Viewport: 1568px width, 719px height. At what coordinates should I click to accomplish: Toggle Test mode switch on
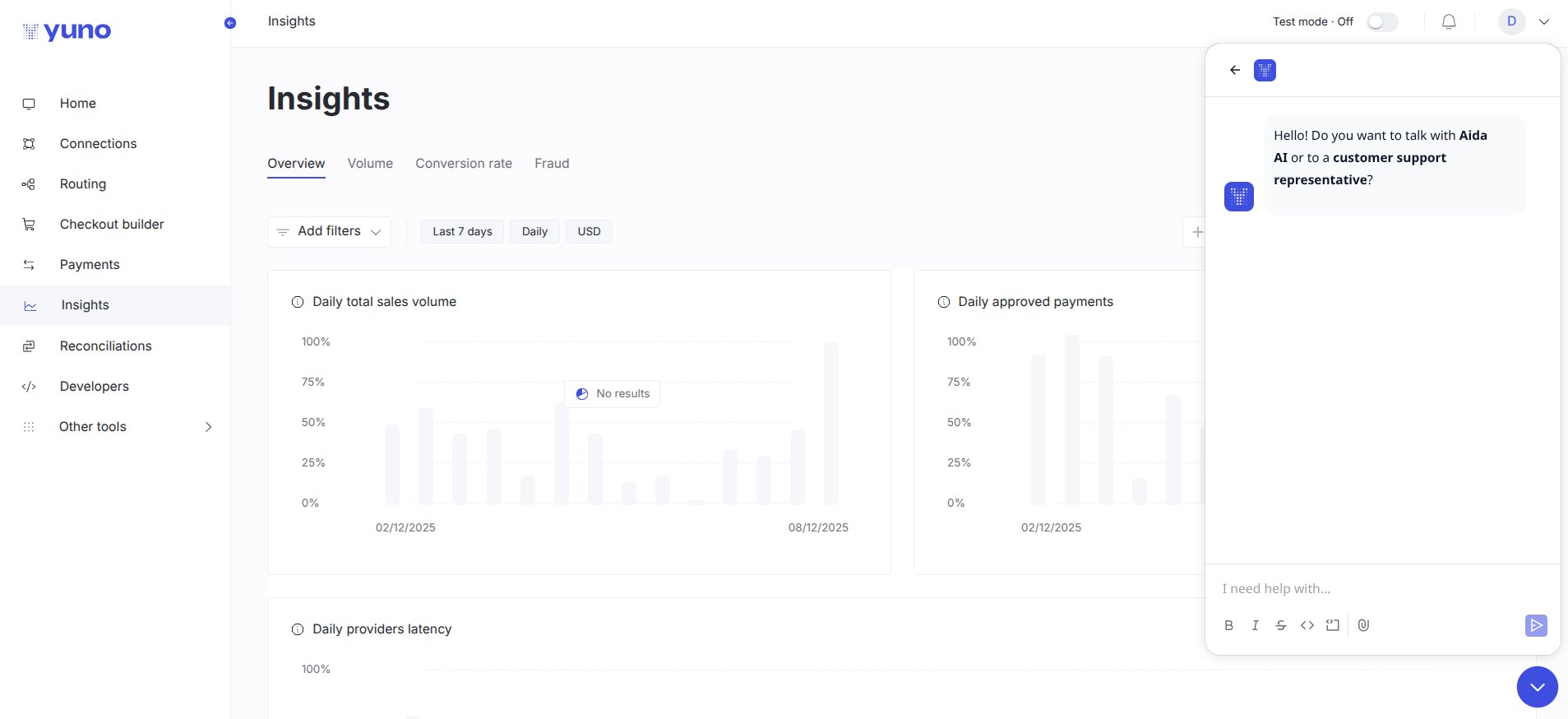pos(1382,22)
